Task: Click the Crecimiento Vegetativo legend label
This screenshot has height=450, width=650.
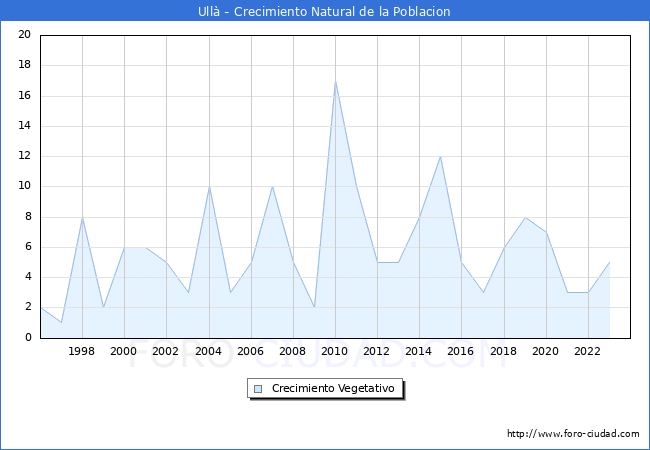Action: coord(333,388)
